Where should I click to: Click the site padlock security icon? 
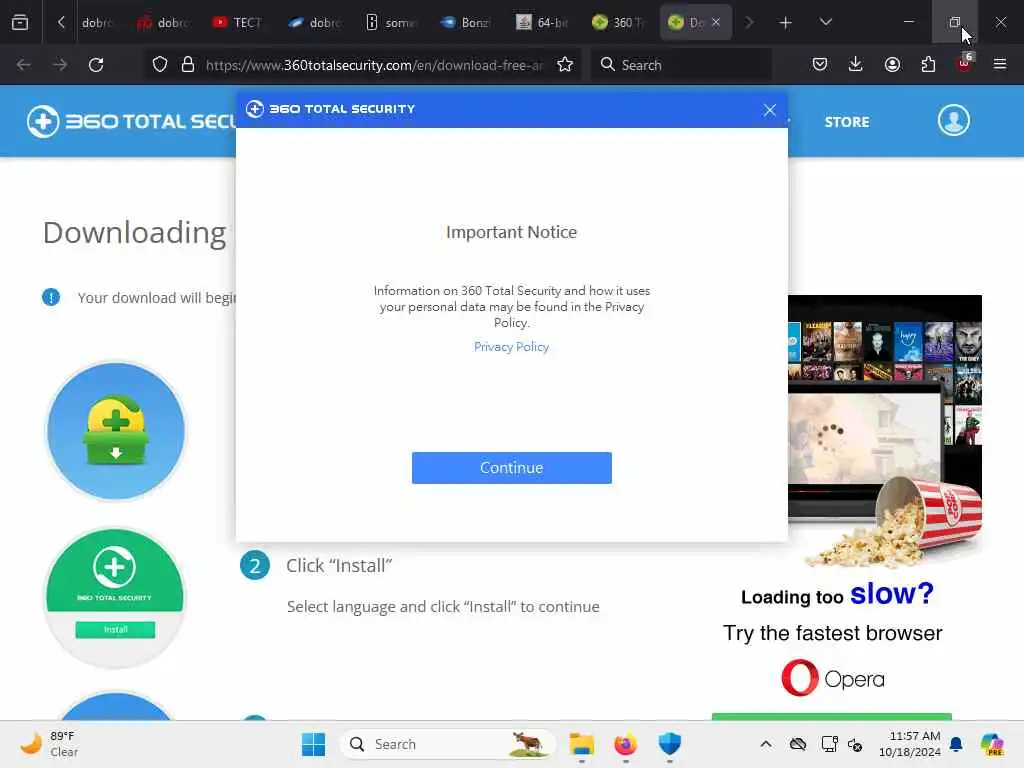click(x=188, y=65)
